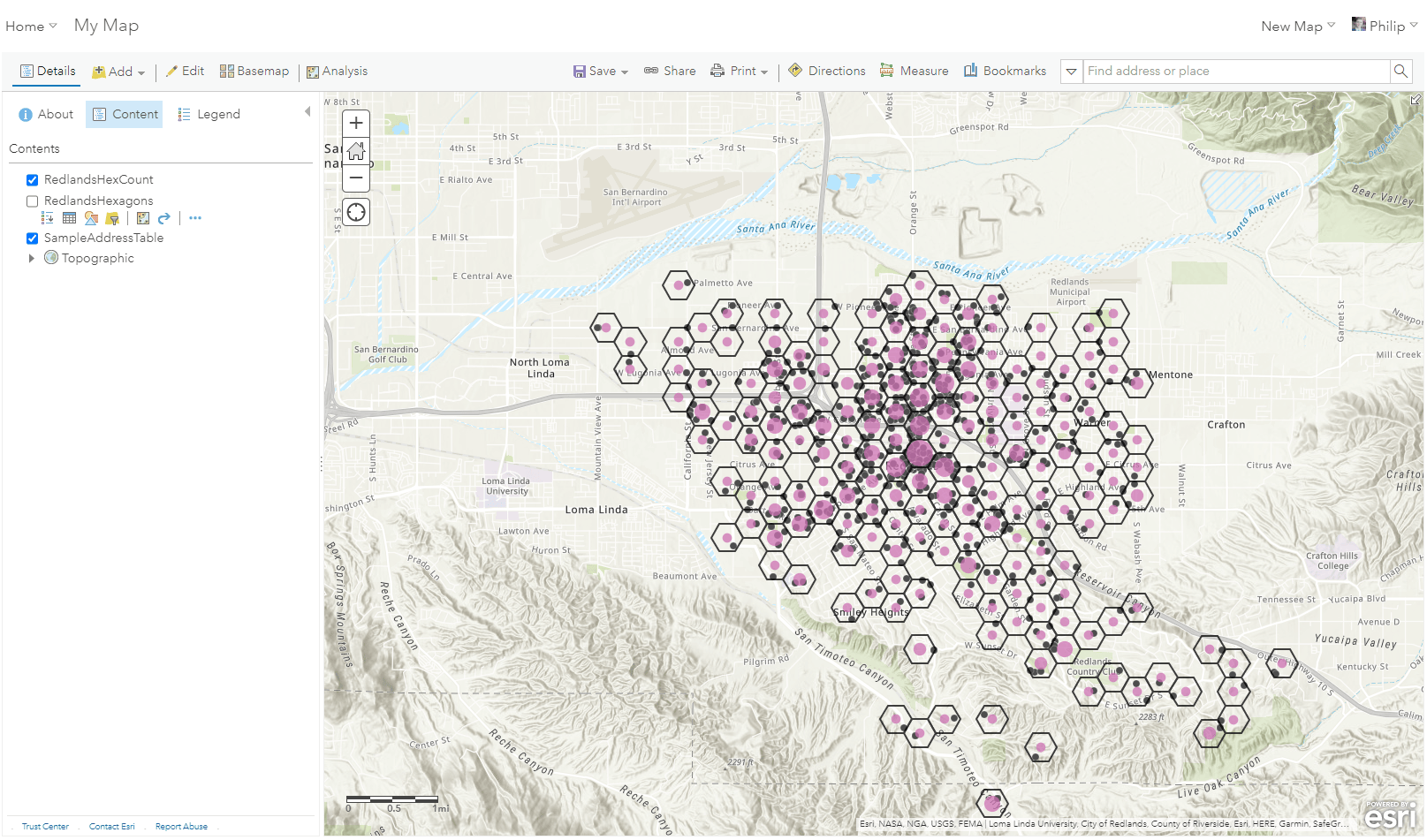Image resolution: width=1427 pixels, height=840 pixels.
Task: Click the RedlandsHexagons layer name
Action: (x=99, y=201)
